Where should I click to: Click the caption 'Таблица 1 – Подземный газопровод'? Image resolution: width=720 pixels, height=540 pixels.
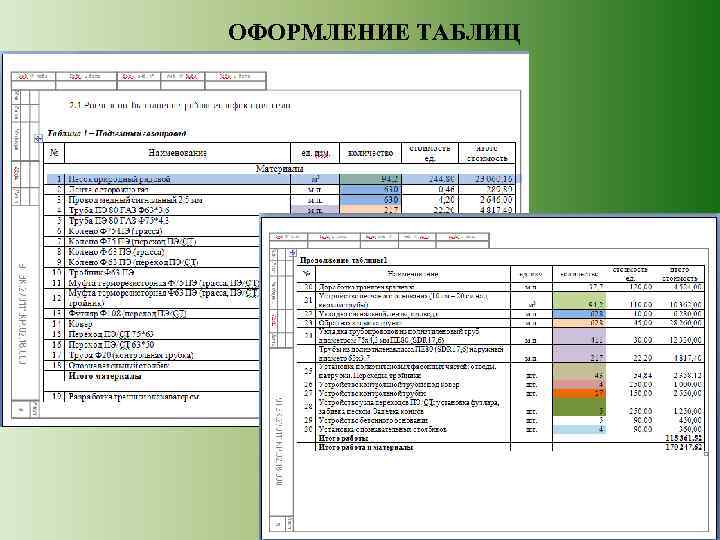117,134
